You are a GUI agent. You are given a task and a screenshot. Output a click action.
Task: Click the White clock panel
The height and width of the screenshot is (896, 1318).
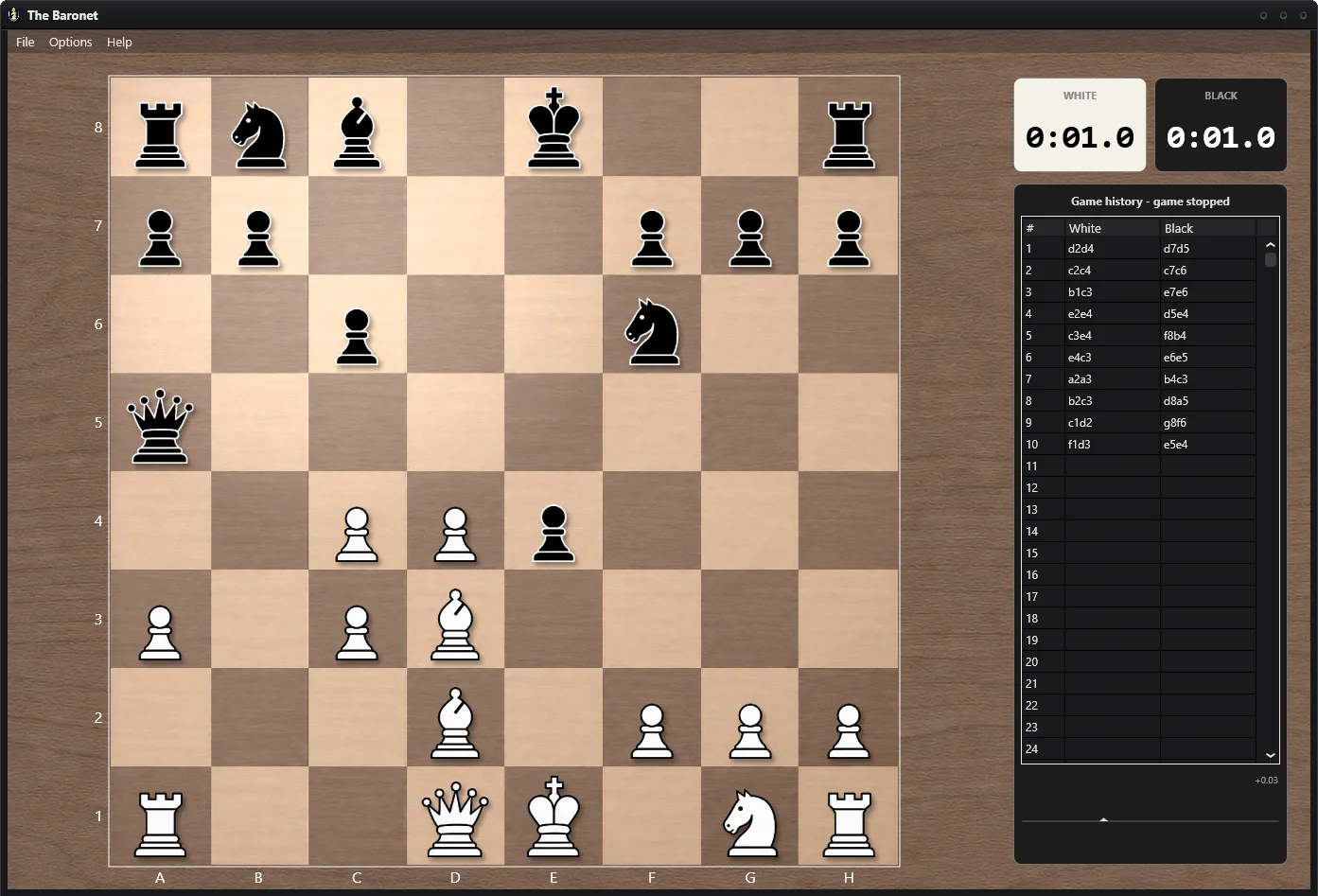point(1080,125)
